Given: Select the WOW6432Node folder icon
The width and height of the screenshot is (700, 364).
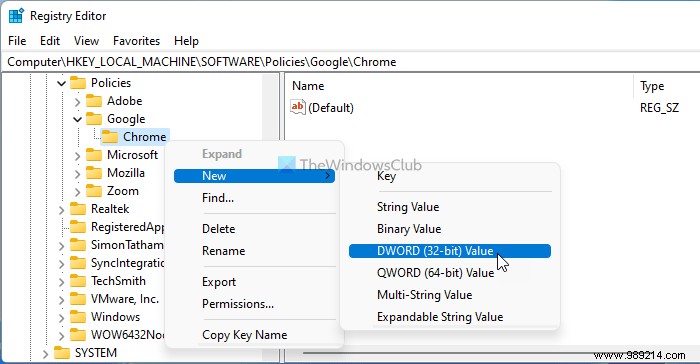Looking at the screenshot, I should 78,335.
